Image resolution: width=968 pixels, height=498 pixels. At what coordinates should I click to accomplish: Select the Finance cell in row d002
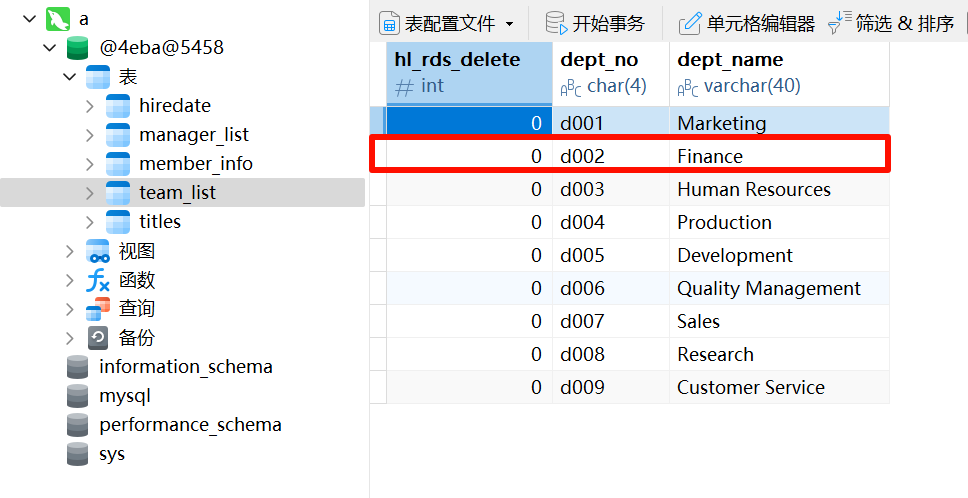[x=779, y=156]
